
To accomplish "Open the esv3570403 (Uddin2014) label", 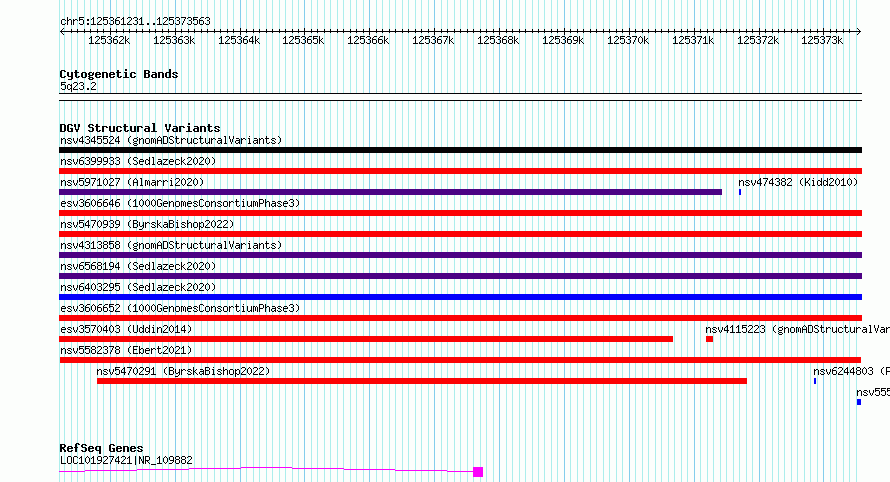I will point(126,329).
